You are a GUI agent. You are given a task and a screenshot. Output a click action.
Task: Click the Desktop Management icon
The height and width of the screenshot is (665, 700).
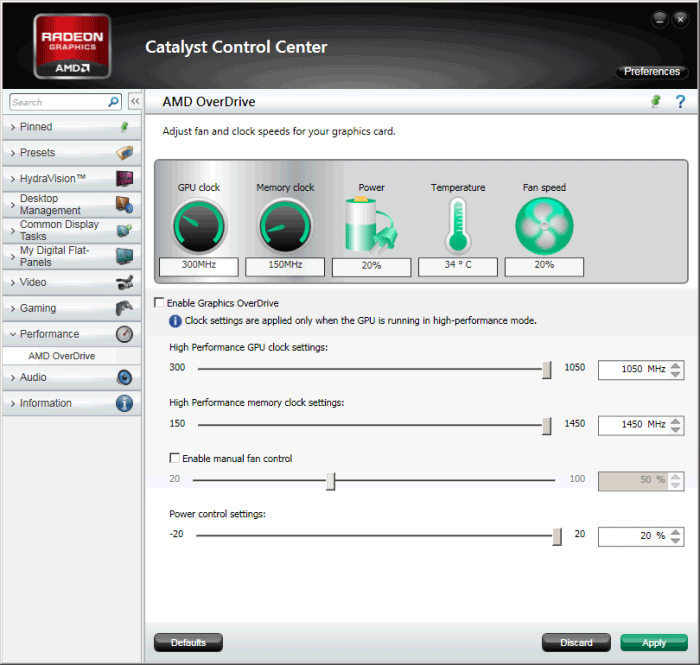click(125, 204)
